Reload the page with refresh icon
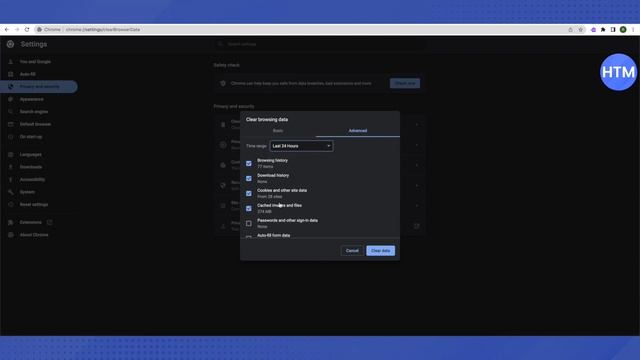Image resolution: width=640 pixels, height=360 pixels. [x=27, y=29]
